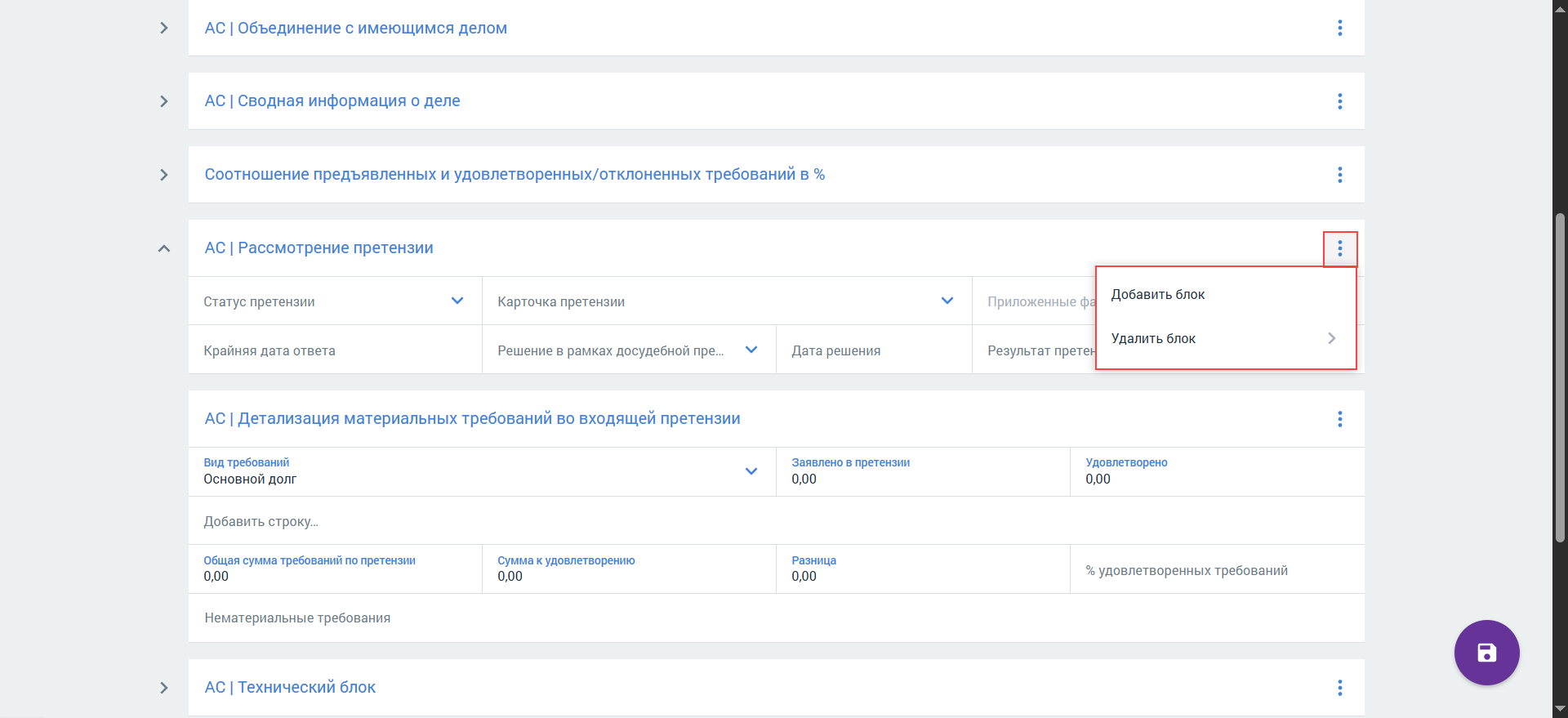
Task: Open the three-dot menu for Детализация материальных требований
Action: pos(1339,419)
